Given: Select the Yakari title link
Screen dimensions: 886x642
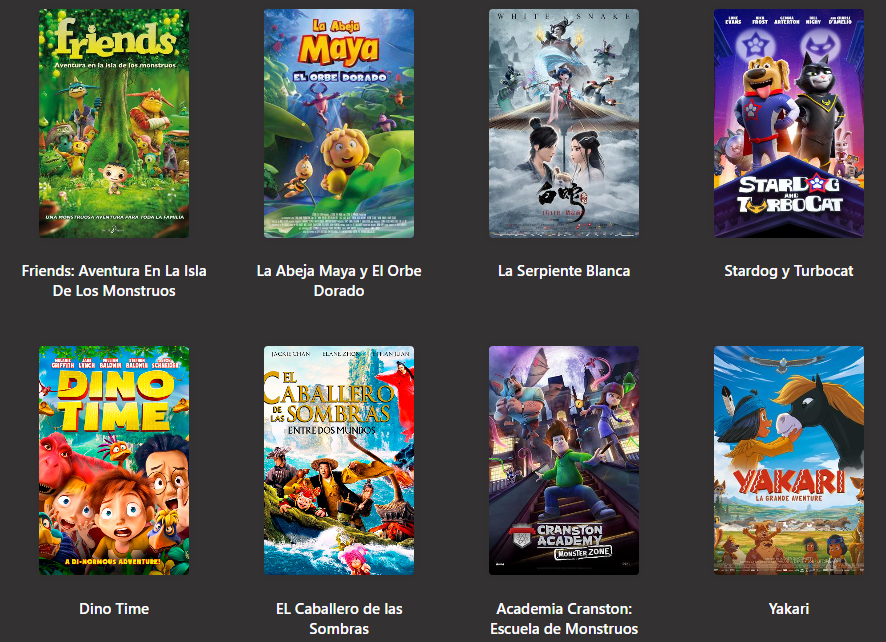Looking at the screenshot, I should [788, 609].
